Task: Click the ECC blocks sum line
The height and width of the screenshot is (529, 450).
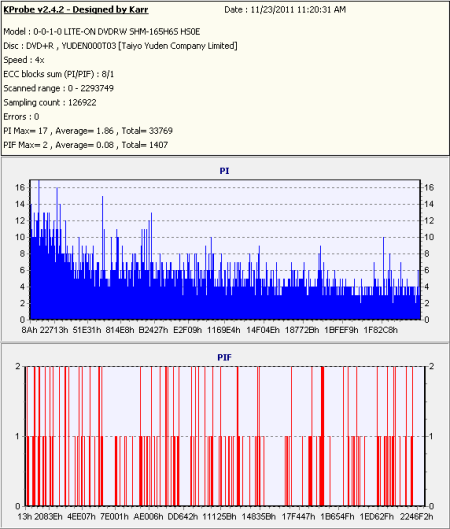Action: pos(58,74)
